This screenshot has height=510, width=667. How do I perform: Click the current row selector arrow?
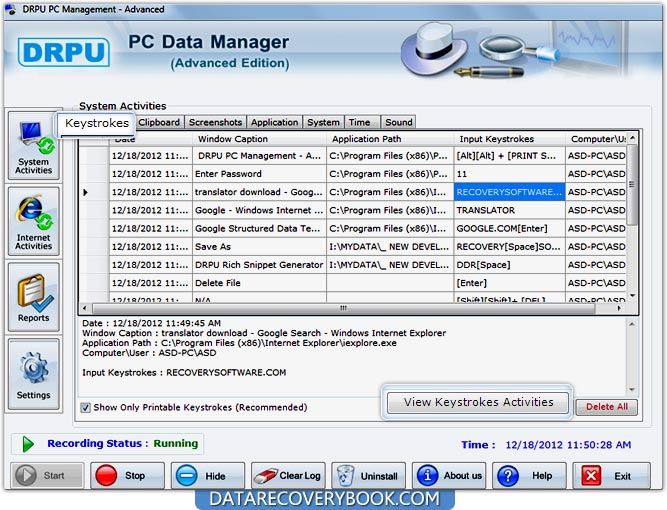click(86, 192)
